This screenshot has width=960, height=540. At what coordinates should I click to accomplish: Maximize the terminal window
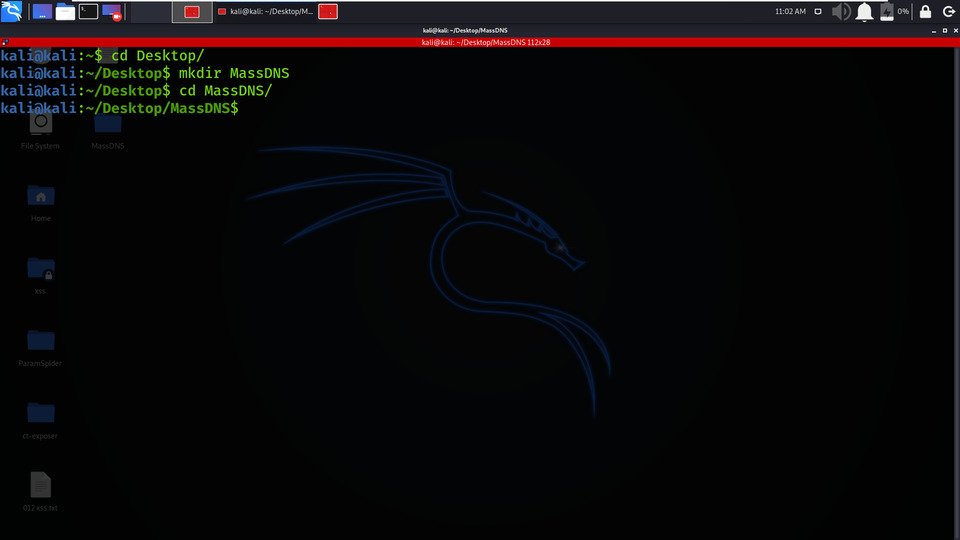945,30
